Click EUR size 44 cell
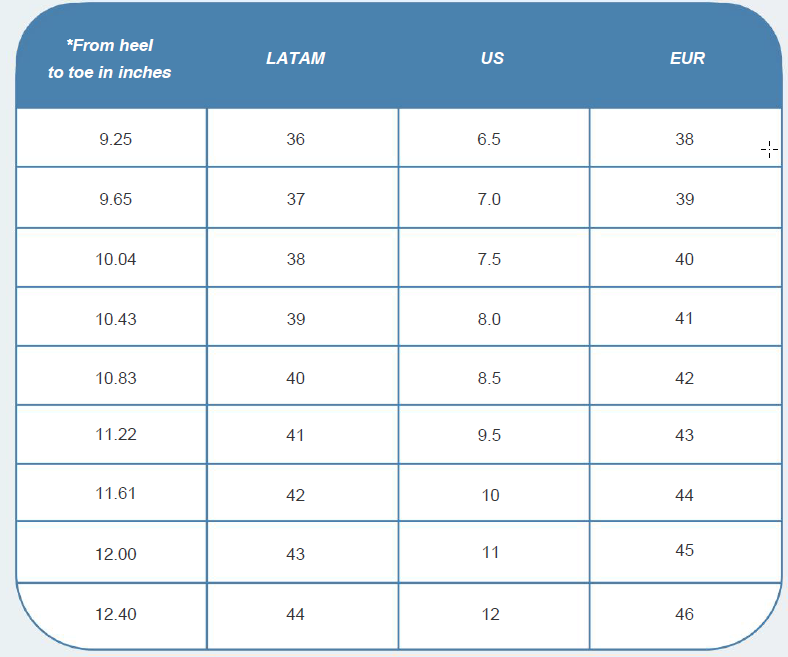This screenshot has width=788, height=657. coord(684,493)
